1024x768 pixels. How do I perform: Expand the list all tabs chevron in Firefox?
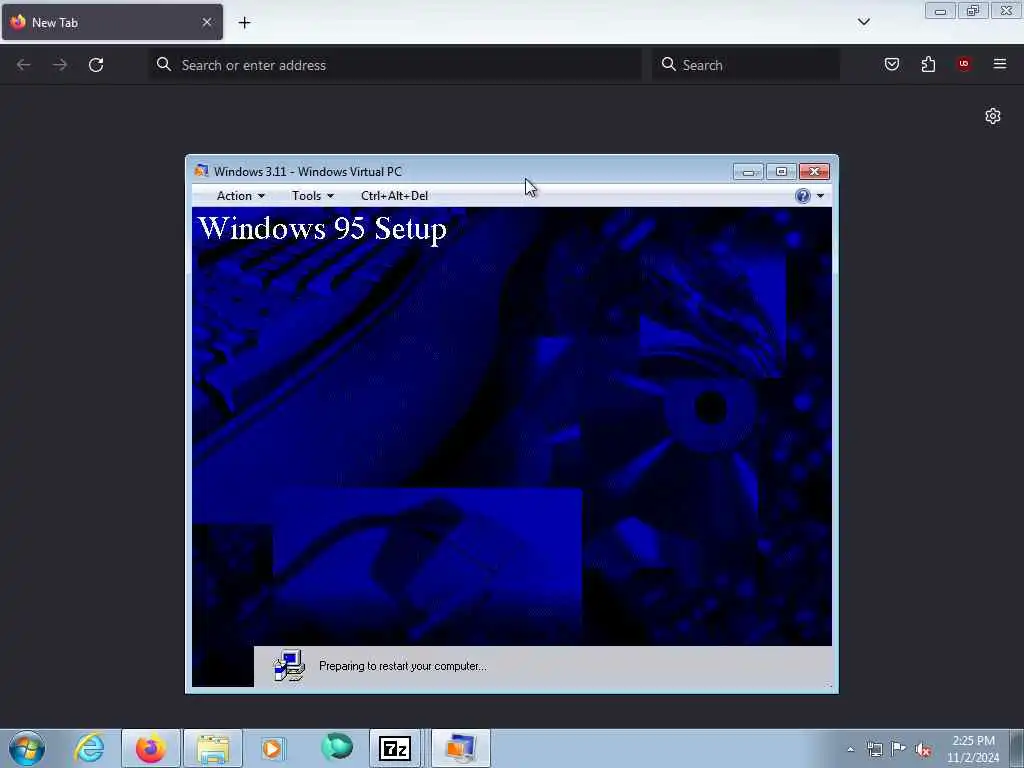point(863,22)
